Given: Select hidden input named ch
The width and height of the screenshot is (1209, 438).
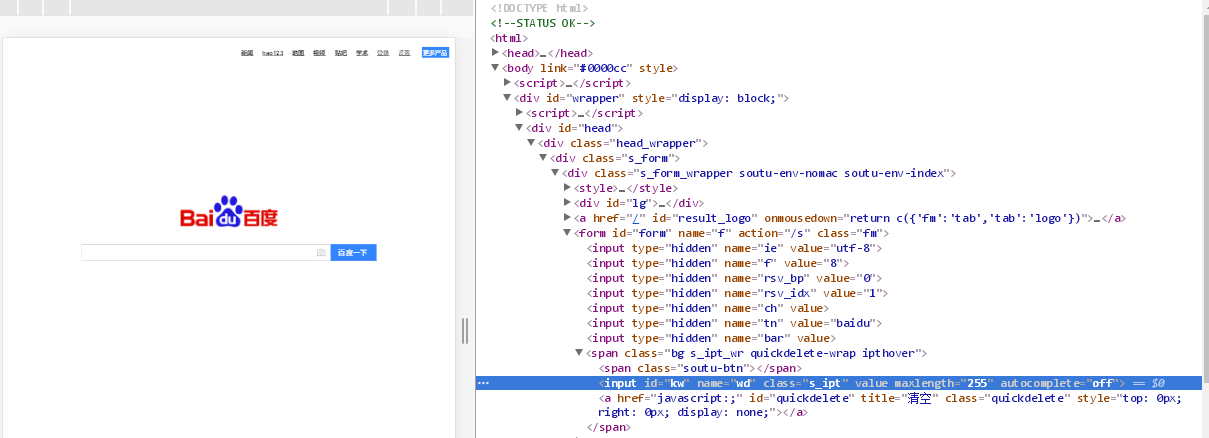Looking at the screenshot, I should (x=707, y=308).
